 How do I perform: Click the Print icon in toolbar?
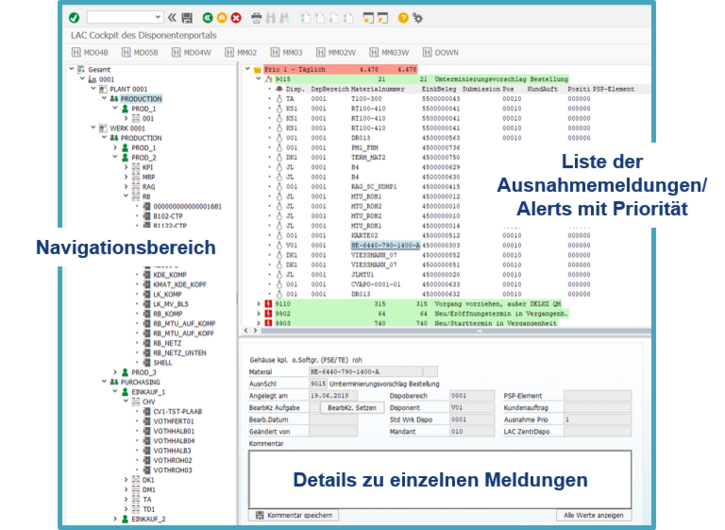pyautogui.click(x=256, y=17)
